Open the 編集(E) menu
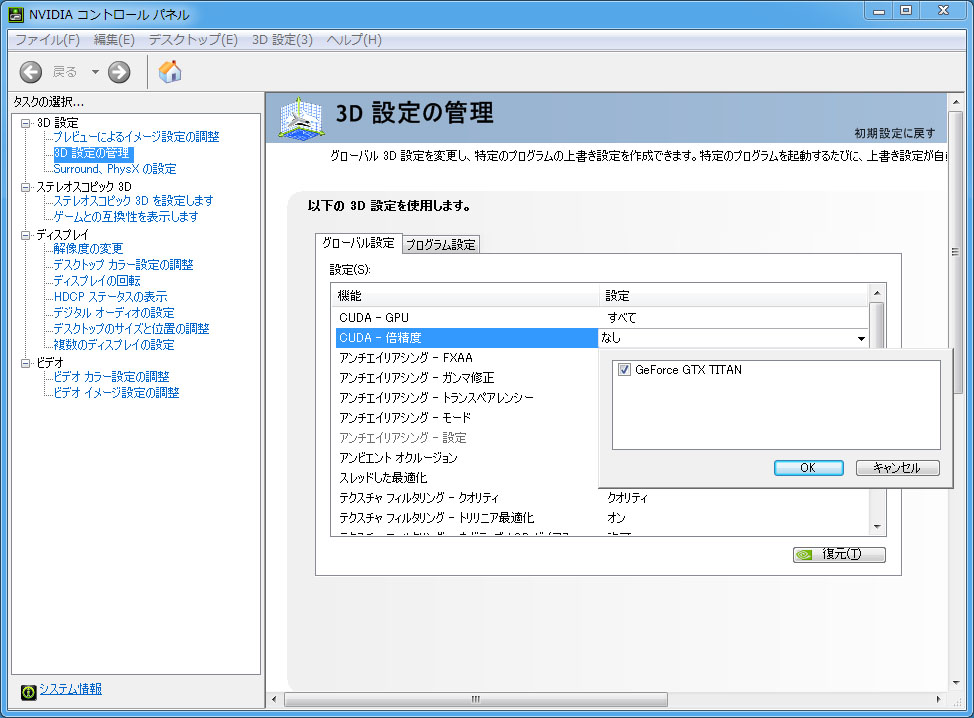 114,40
